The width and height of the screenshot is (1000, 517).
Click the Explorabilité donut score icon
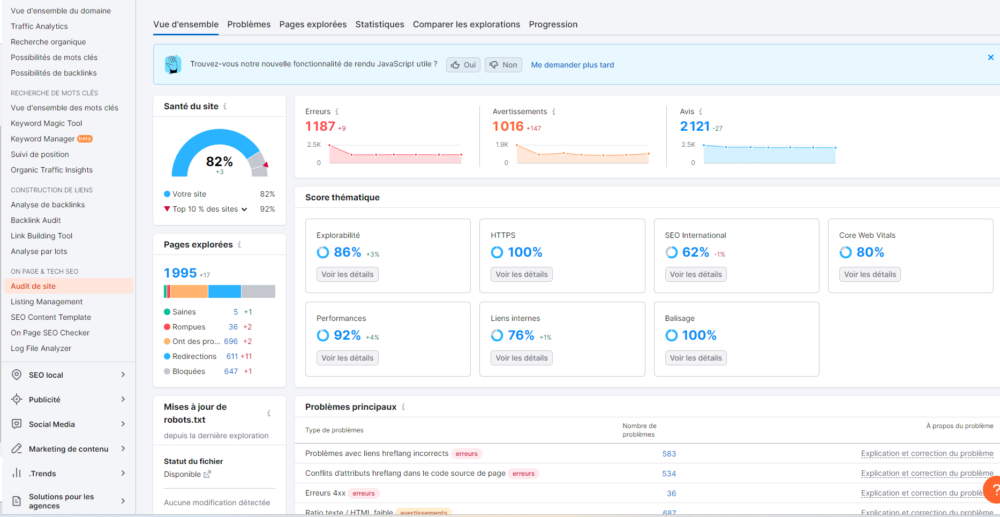tap(323, 252)
